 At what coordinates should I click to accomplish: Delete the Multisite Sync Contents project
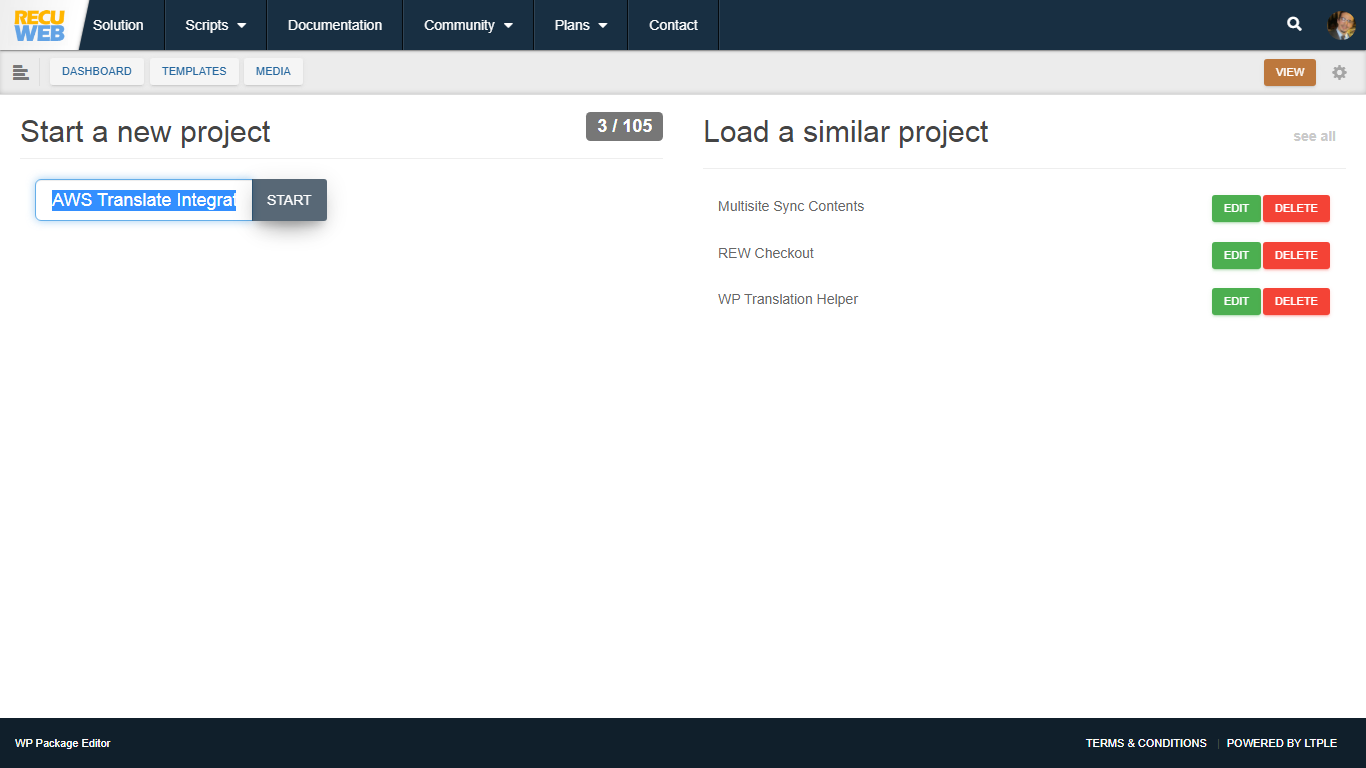(1296, 208)
